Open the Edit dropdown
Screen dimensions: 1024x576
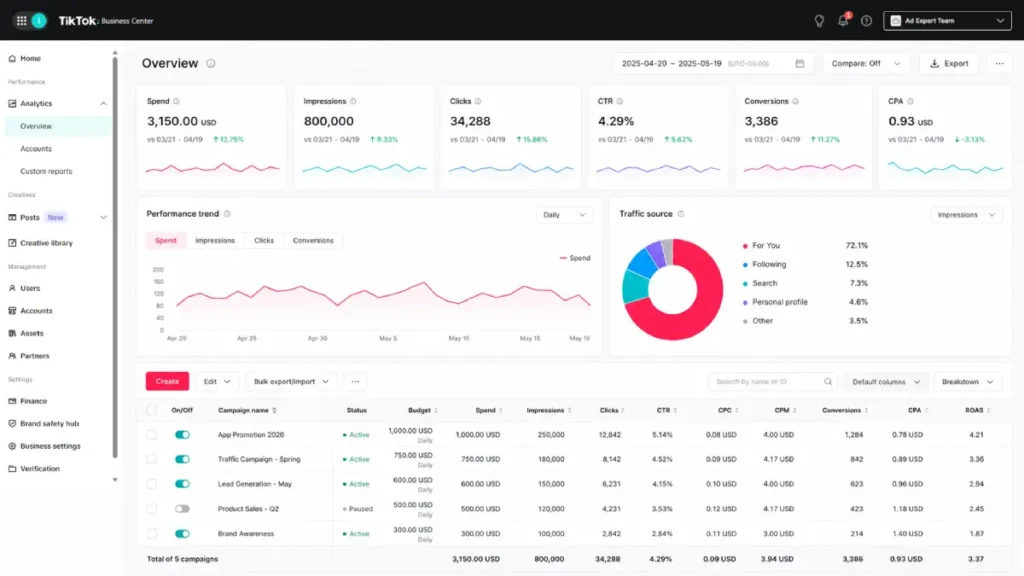click(x=217, y=381)
